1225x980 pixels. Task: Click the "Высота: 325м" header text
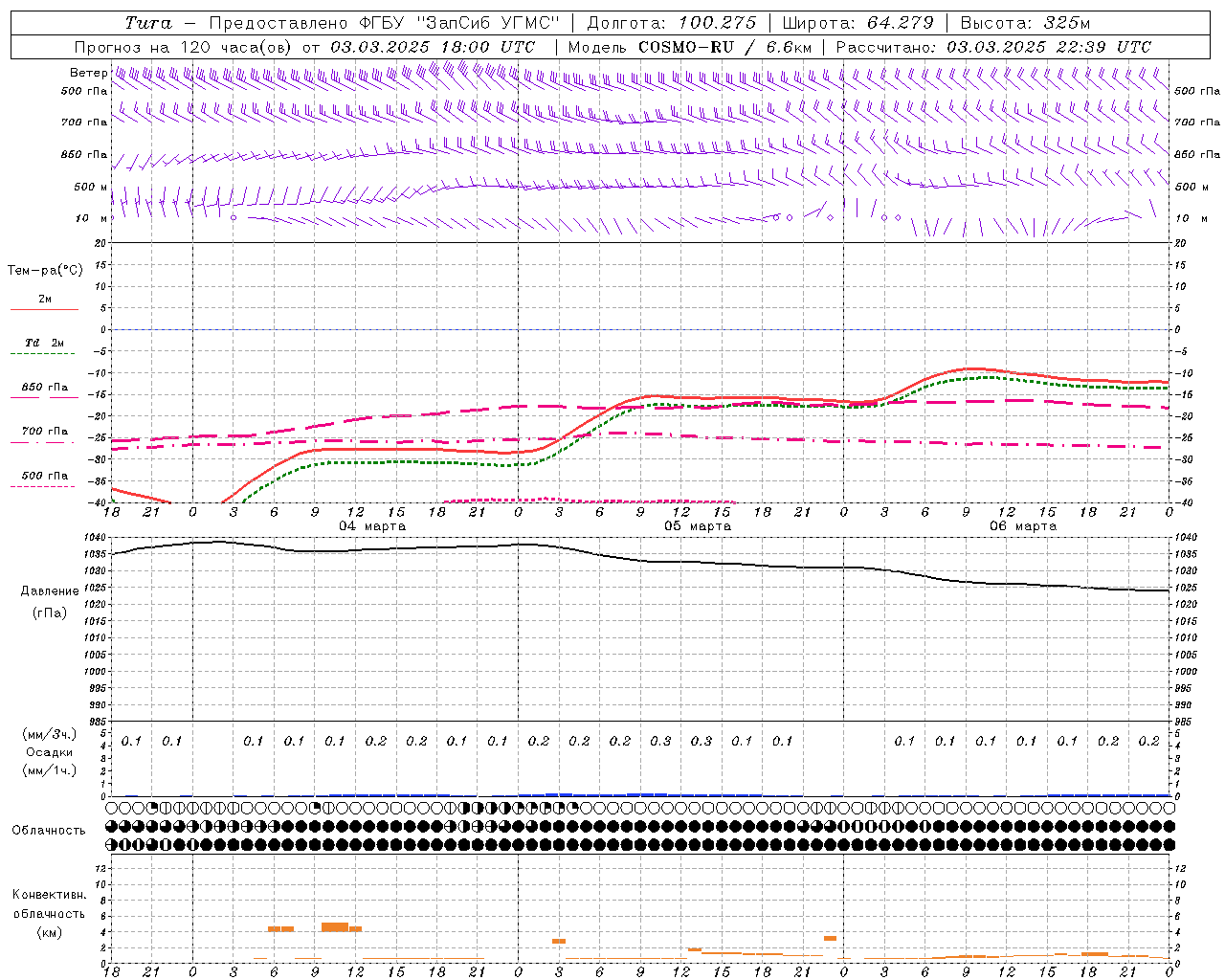pyautogui.click(x=1025, y=23)
